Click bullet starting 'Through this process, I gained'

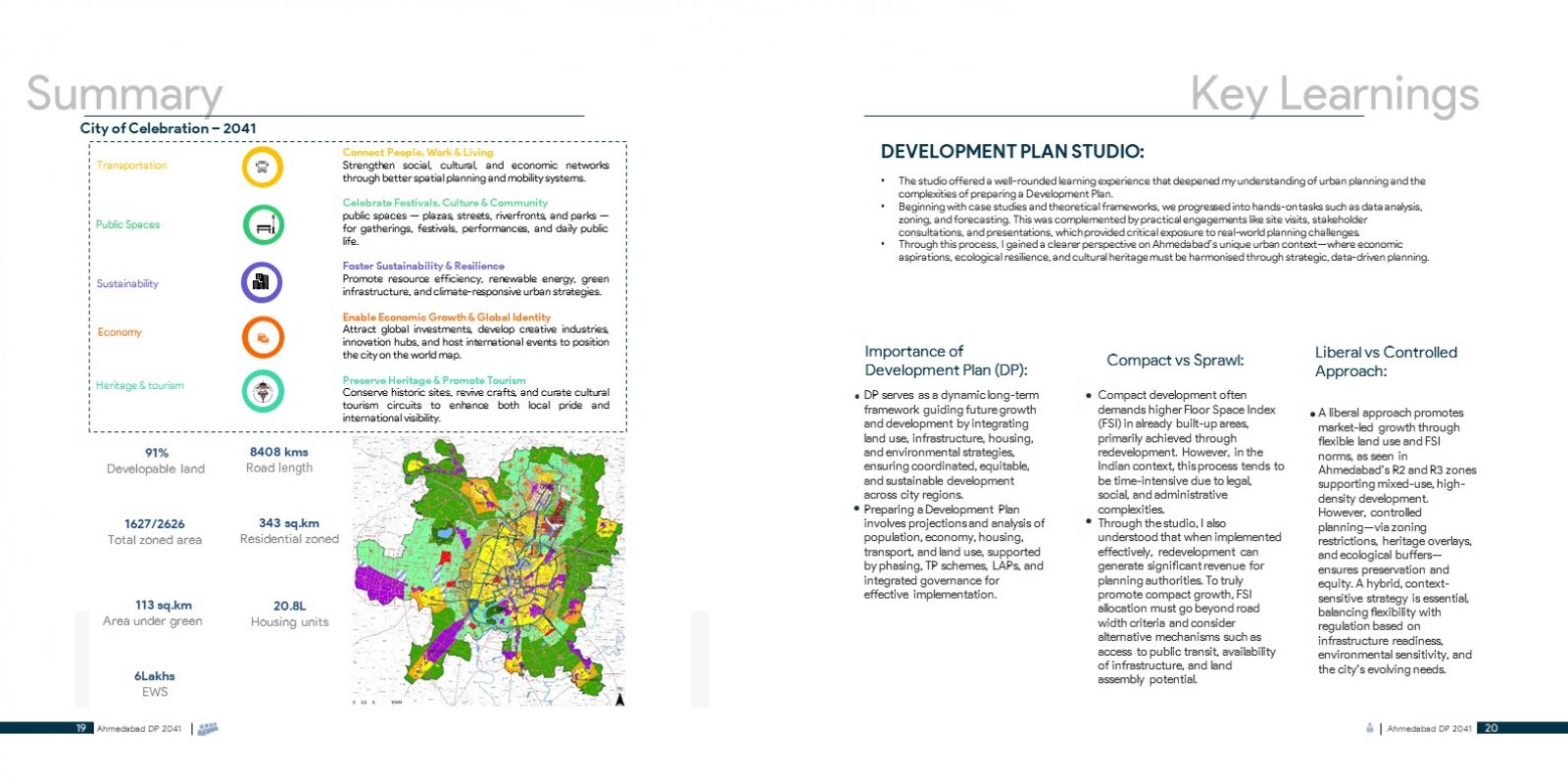[x=1163, y=251]
